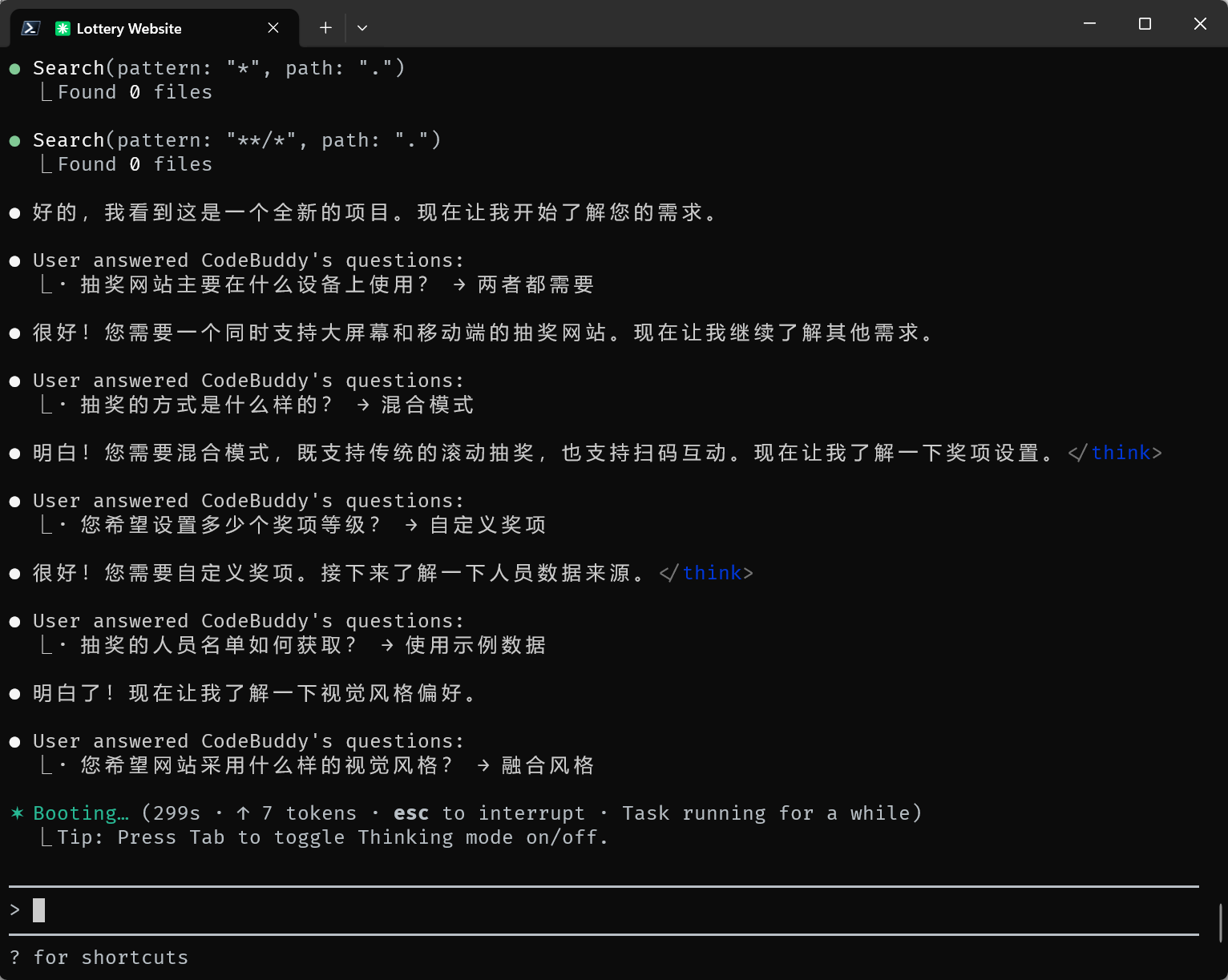Click the green bullet beside first Search
This screenshot has height=980, width=1228.
point(14,69)
